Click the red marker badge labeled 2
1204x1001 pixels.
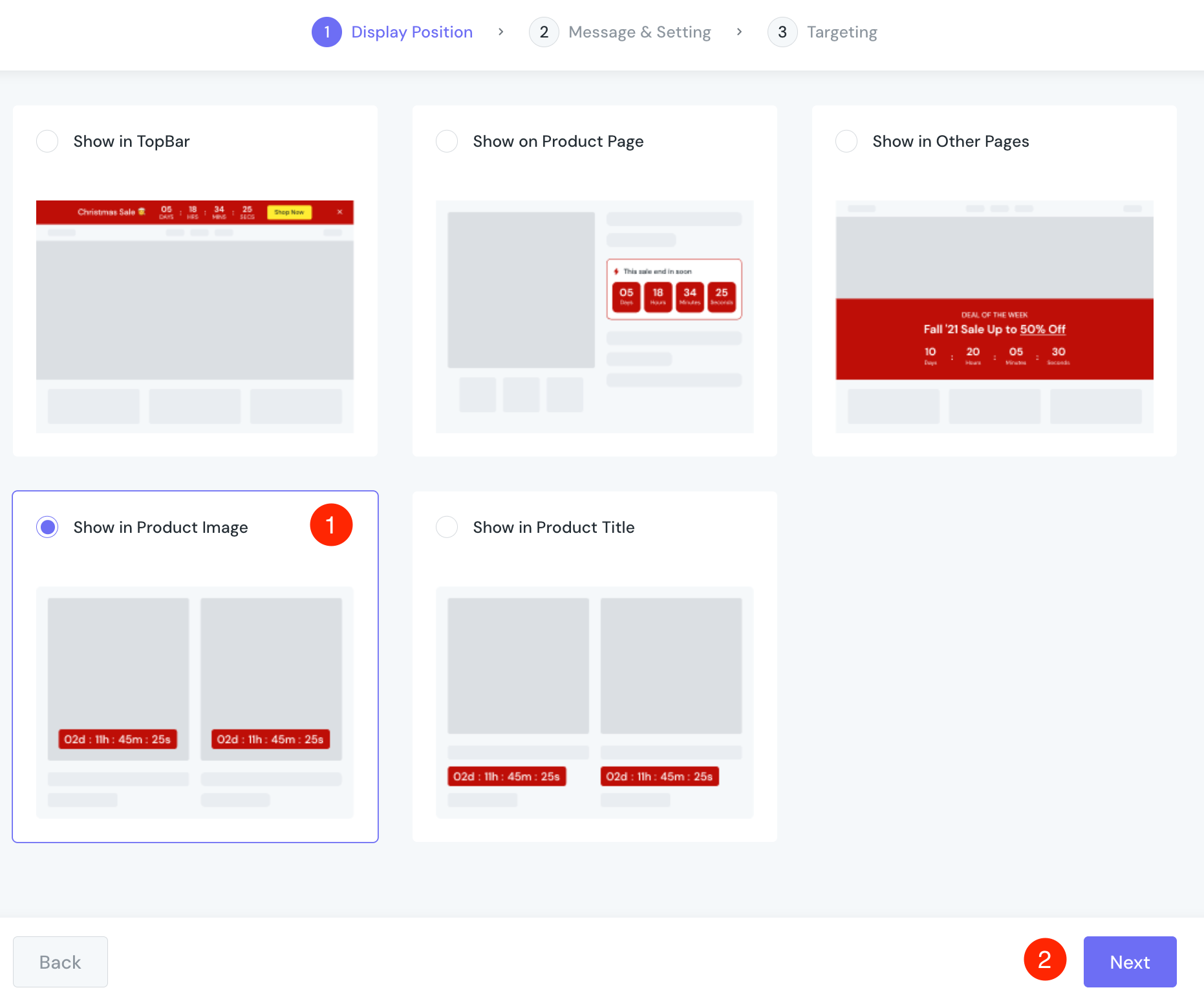[1045, 960]
